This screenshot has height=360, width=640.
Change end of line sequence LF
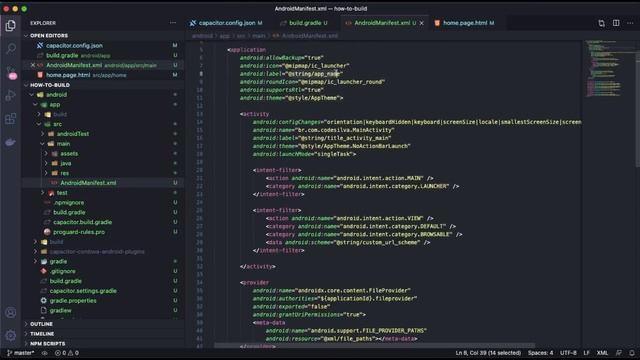(x=587, y=353)
